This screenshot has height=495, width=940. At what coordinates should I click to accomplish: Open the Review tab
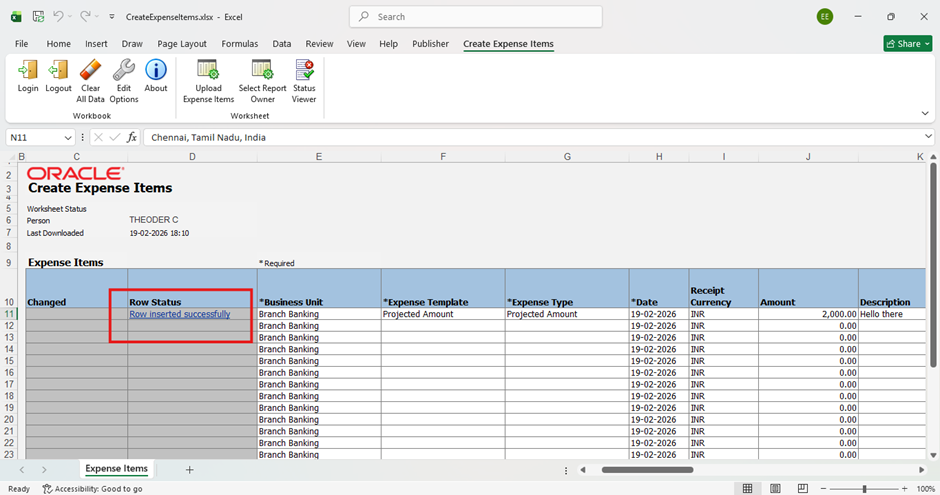pos(320,44)
